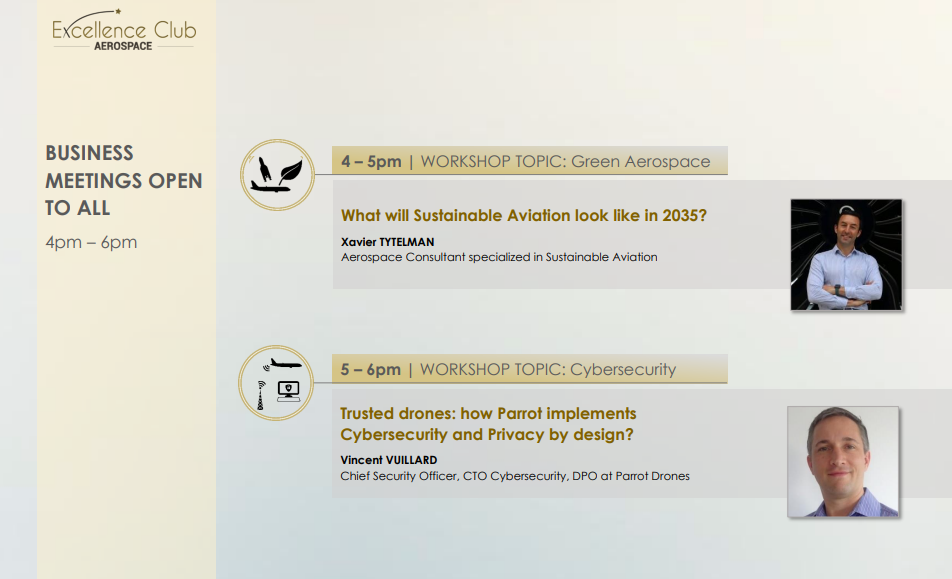Image resolution: width=952 pixels, height=579 pixels.
Task: Open the Trusted drones Parrot session title
Action: pos(488,424)
